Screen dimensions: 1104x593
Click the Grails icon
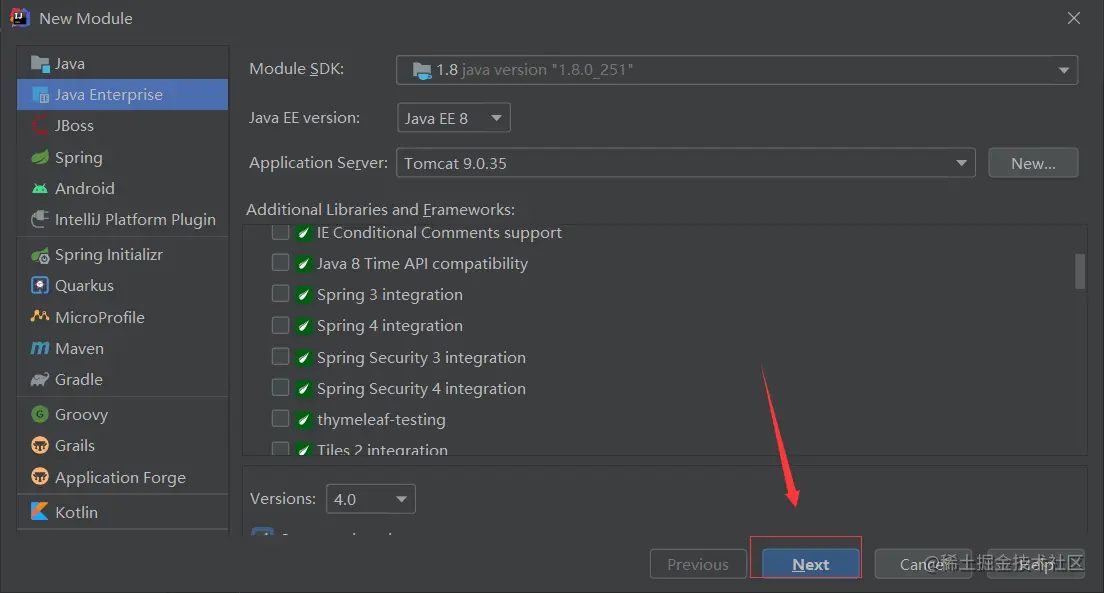click(40, 446)
